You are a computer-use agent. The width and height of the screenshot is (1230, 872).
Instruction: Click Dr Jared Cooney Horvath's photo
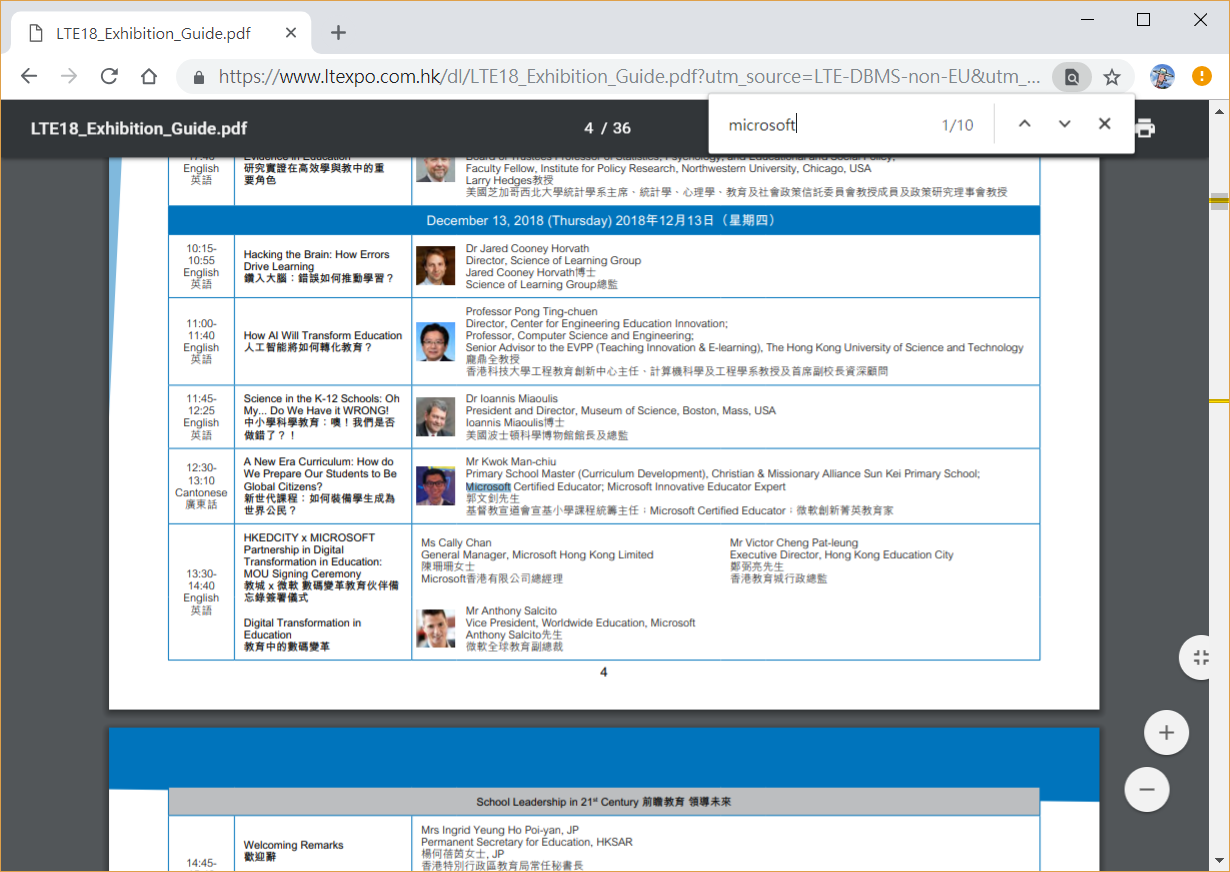(x=435, y=266)
